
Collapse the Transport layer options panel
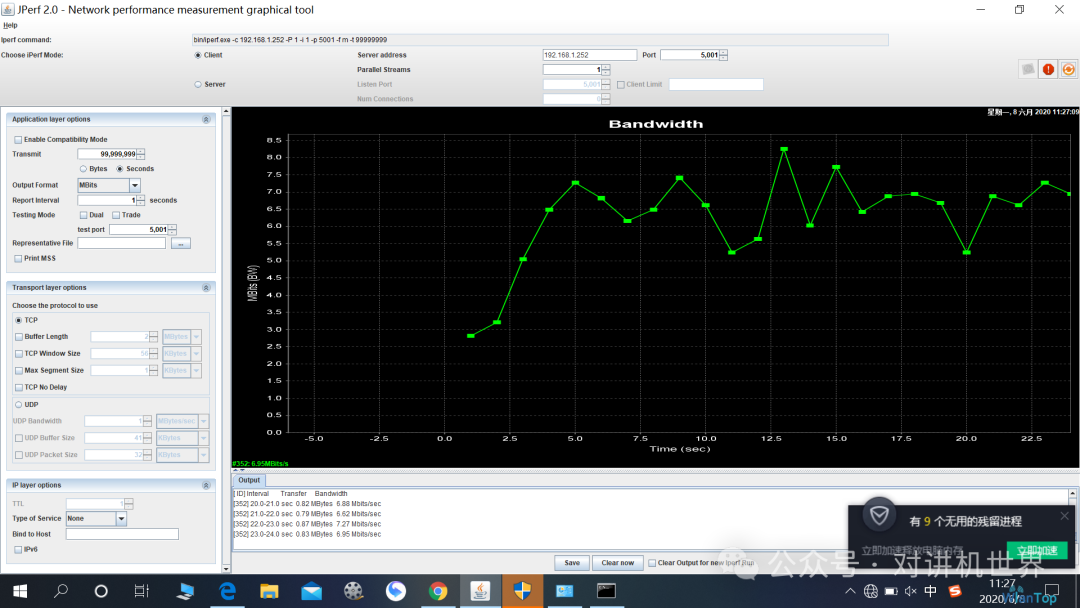(206, 288)
